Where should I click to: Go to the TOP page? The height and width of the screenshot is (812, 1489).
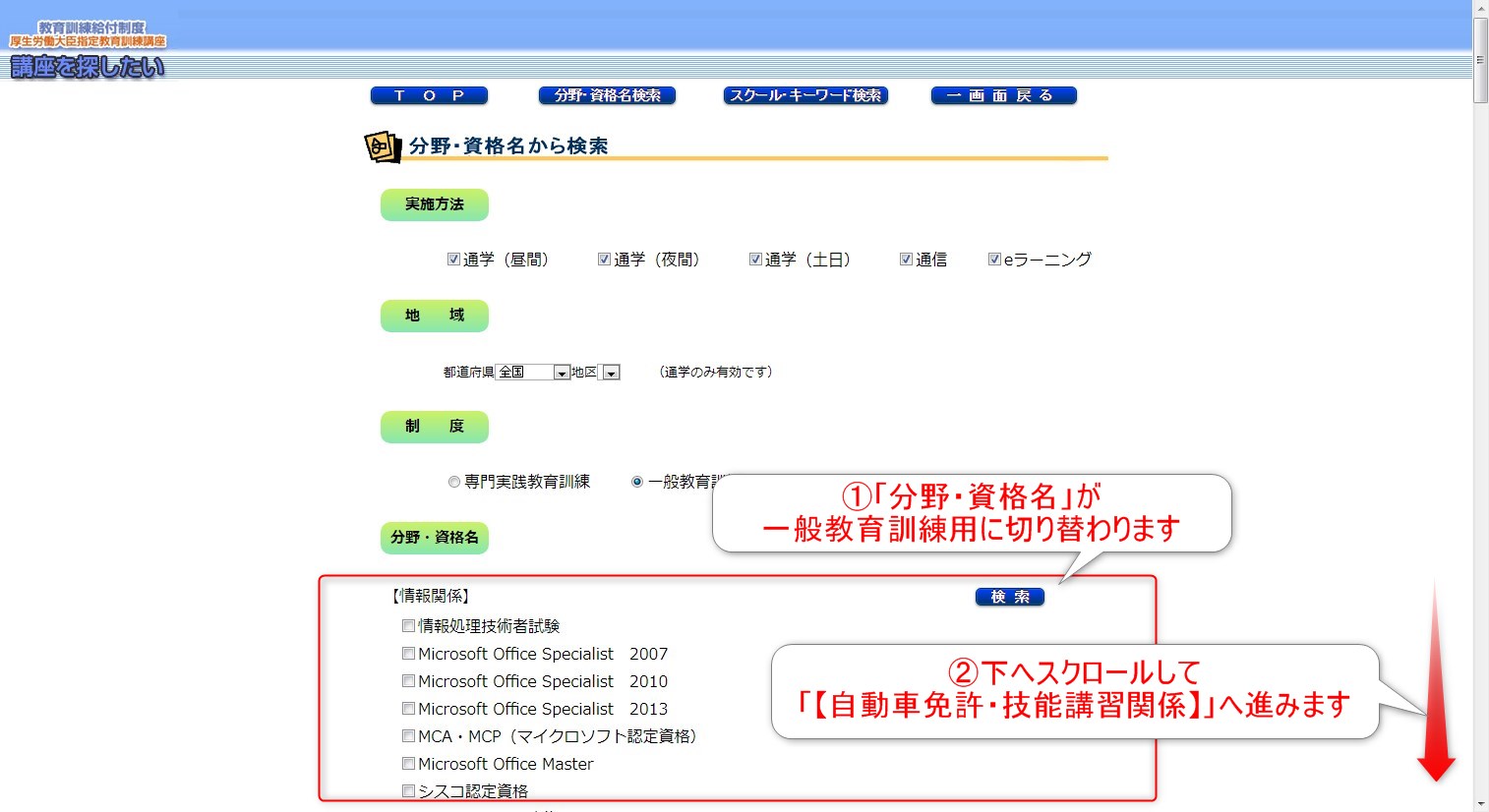[429, 95]
